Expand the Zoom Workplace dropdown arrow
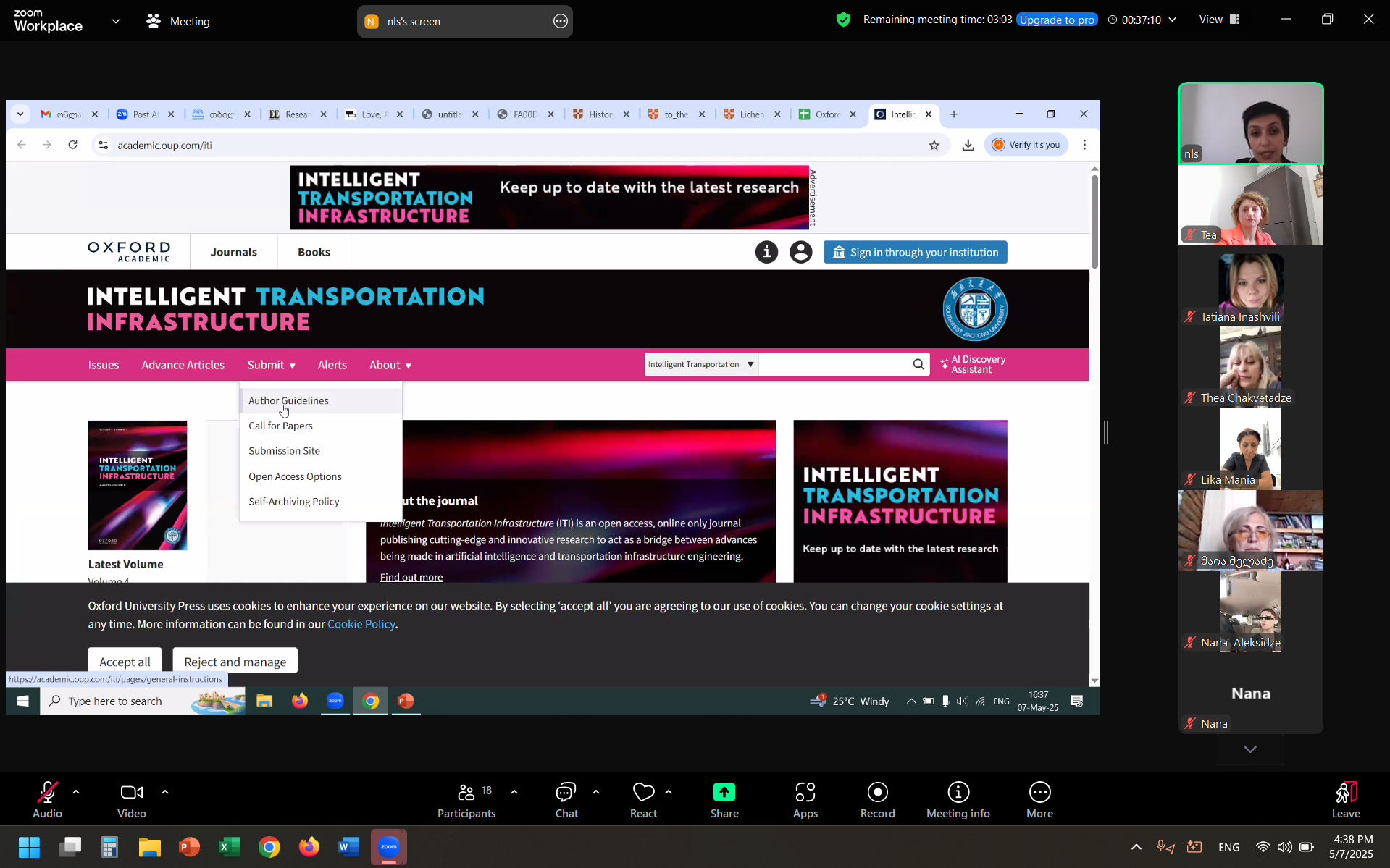Viewport: 1390px width, 868px height. [x=116, y=21]
